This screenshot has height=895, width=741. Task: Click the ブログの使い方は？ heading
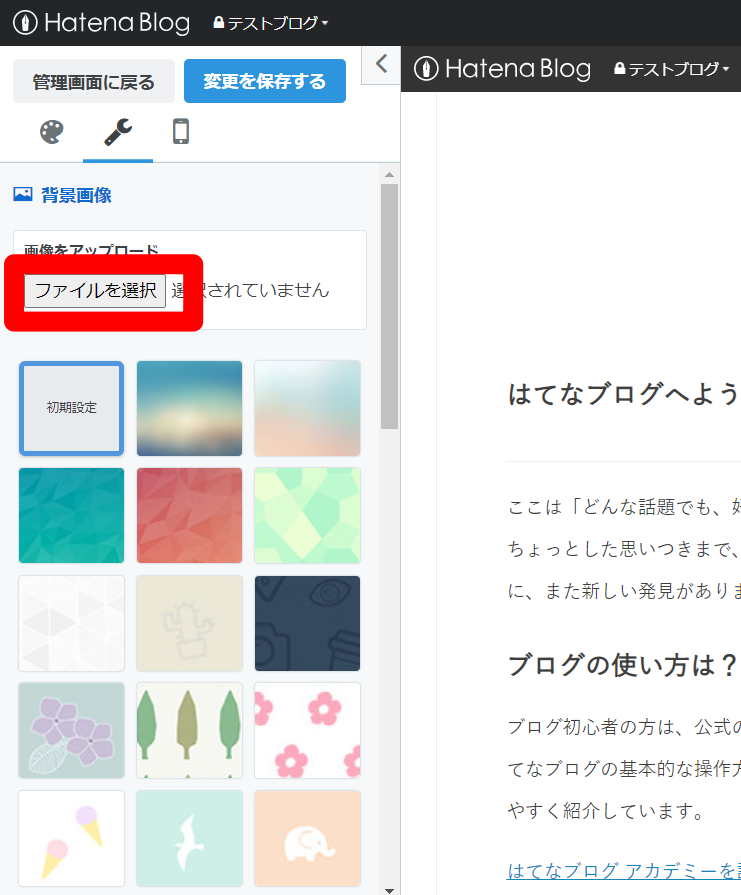point(622,665)
